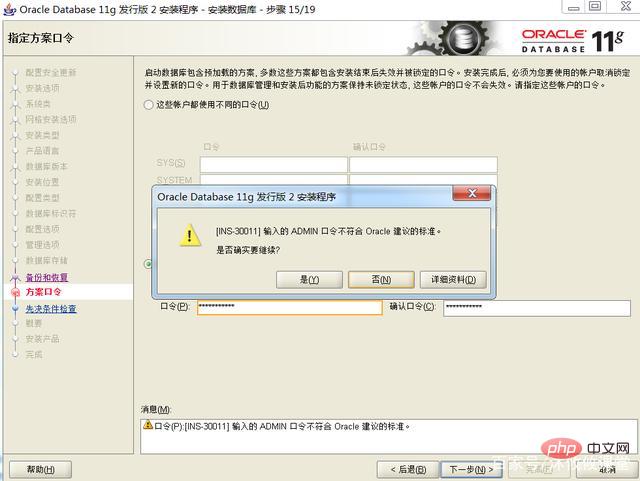Viewport: 640px width, 481px height.
Task: Click the 是(Y) button in the dialog
Action: [x=309, y=280]
